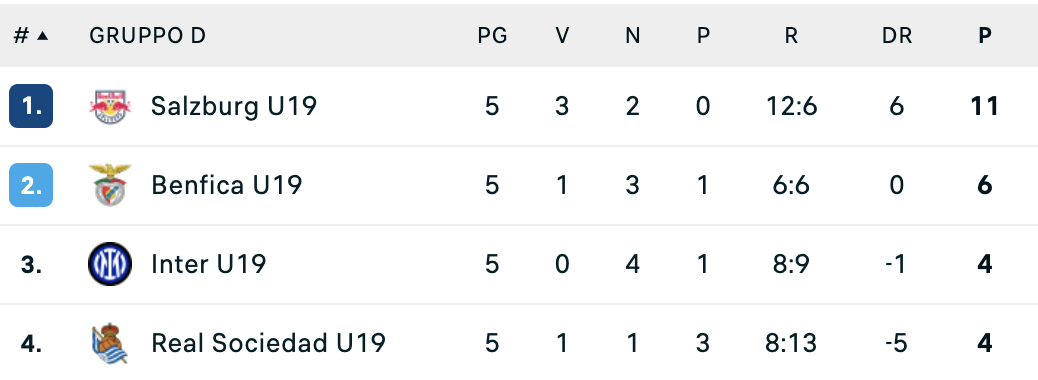Viewport: 1038px width, 380px height.
Task: Click the Inter U19 club logo
Action: (x=110, y=264)
